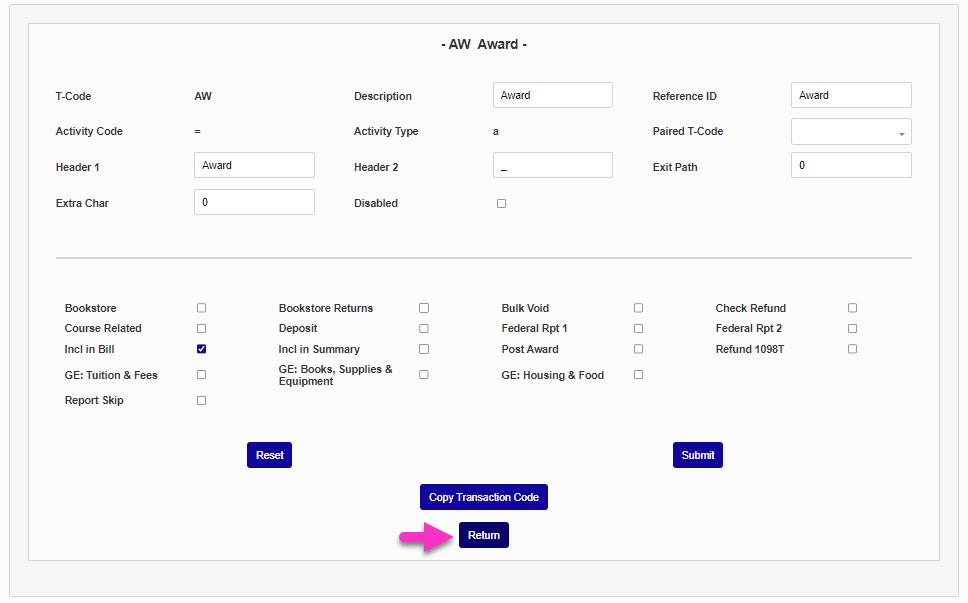
Task: Focus the Reference ID text field
Action: (851, 95)
